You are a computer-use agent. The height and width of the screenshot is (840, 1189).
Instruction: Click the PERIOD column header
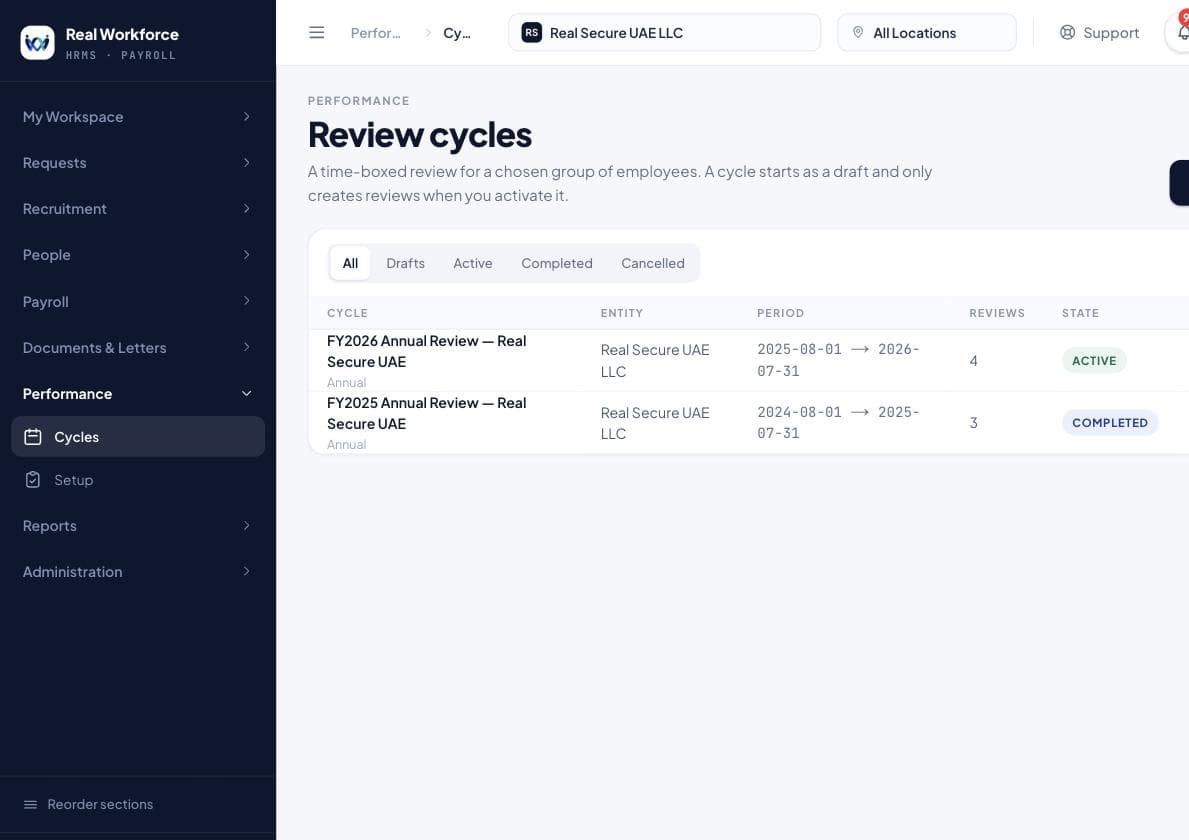pos(780,313)
